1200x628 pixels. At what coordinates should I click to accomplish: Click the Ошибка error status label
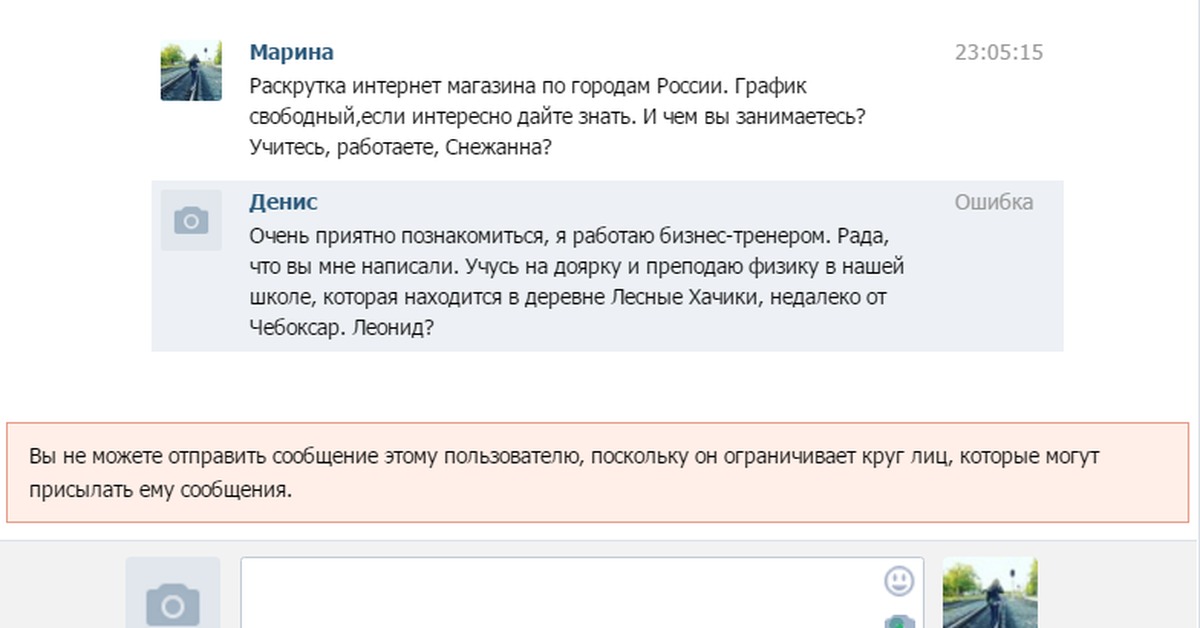[x=993, y=203]
